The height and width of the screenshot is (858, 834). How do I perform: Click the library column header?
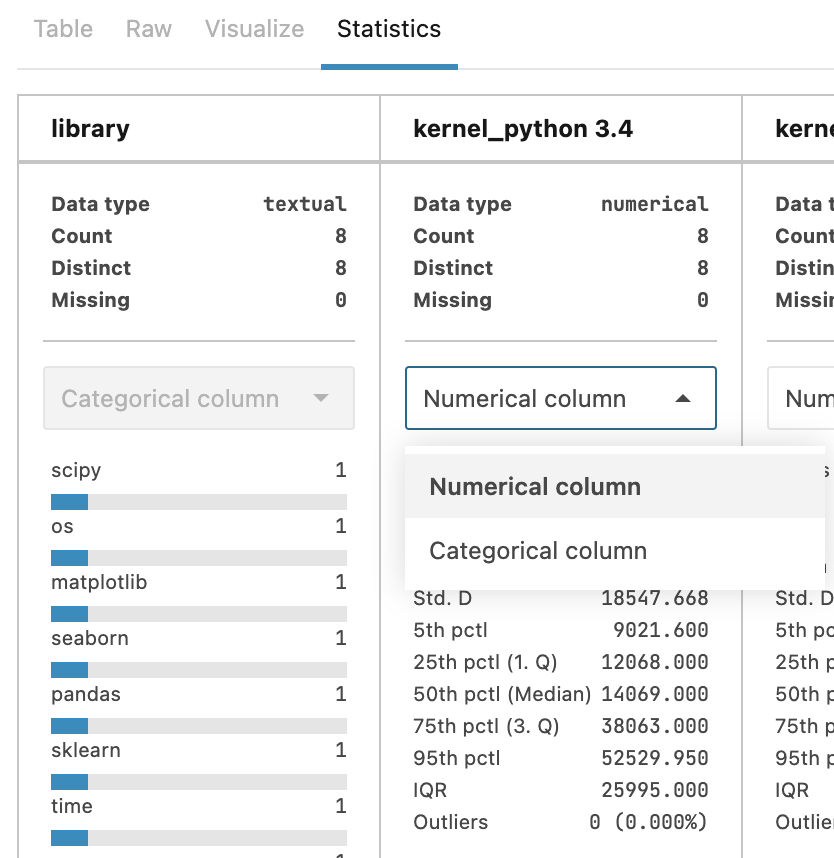(x=90, y=129)
